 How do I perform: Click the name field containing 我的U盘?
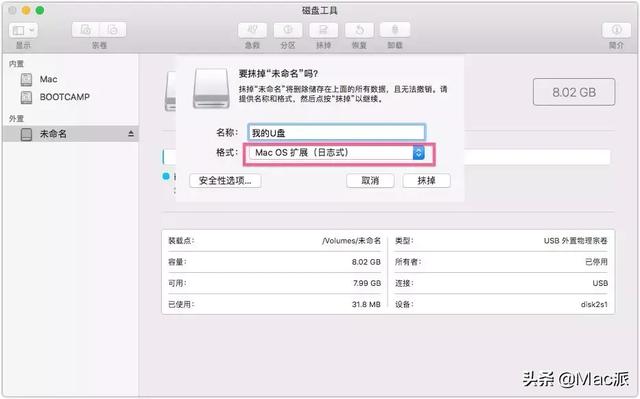click(336, 133)
